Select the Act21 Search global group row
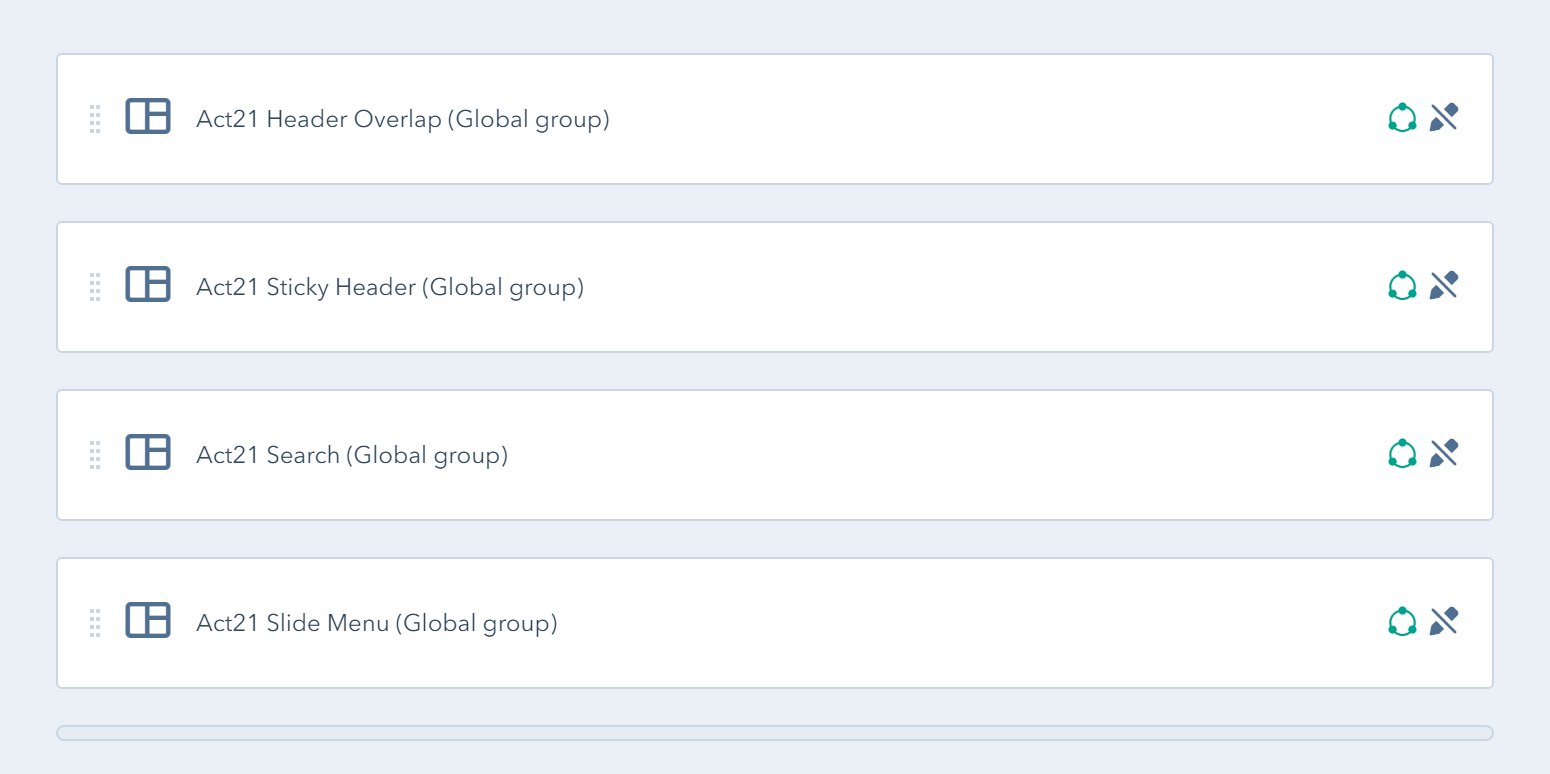 coord(352,455)
